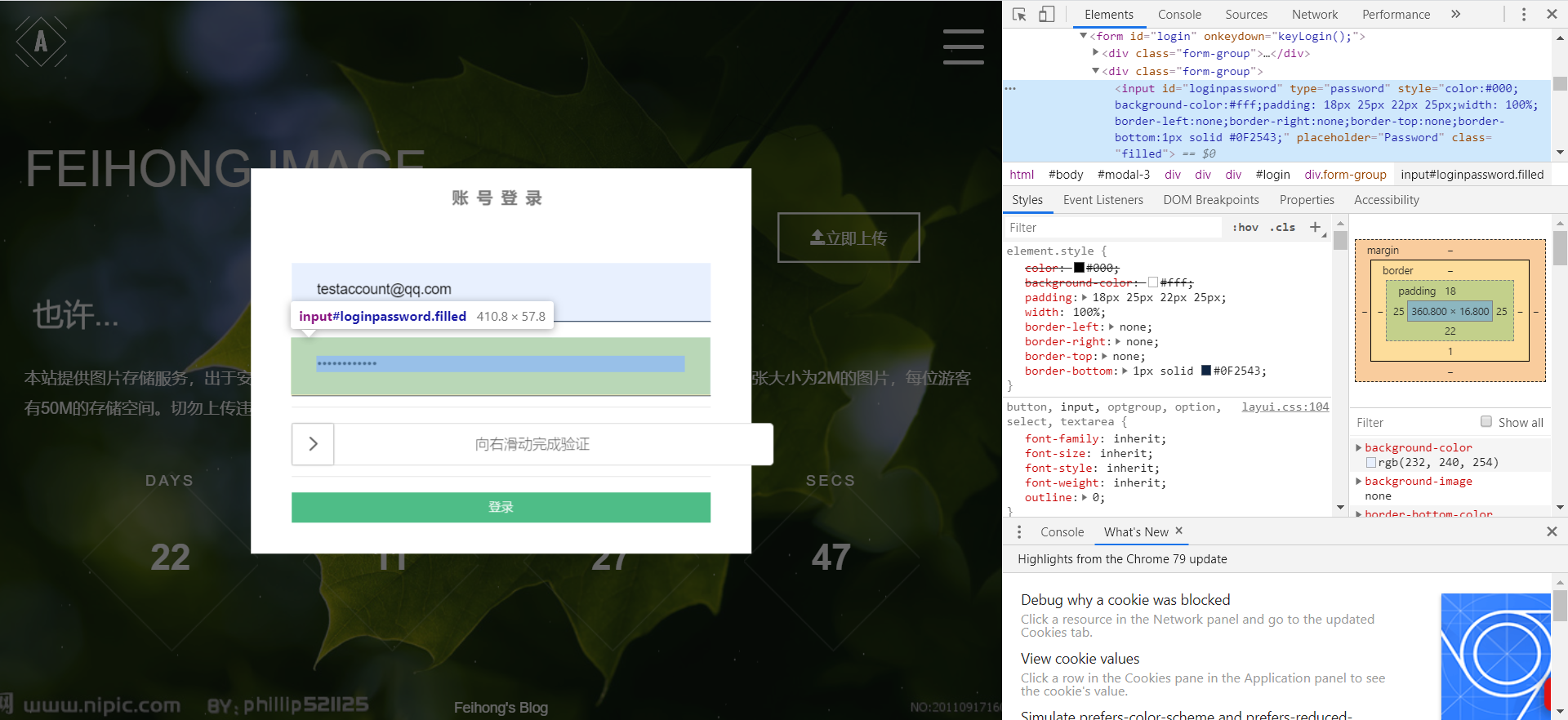Select the Accessibility pane tab
Image resolution: width=1568 pixels, height=720 pixels.
tap(1386, 200)
